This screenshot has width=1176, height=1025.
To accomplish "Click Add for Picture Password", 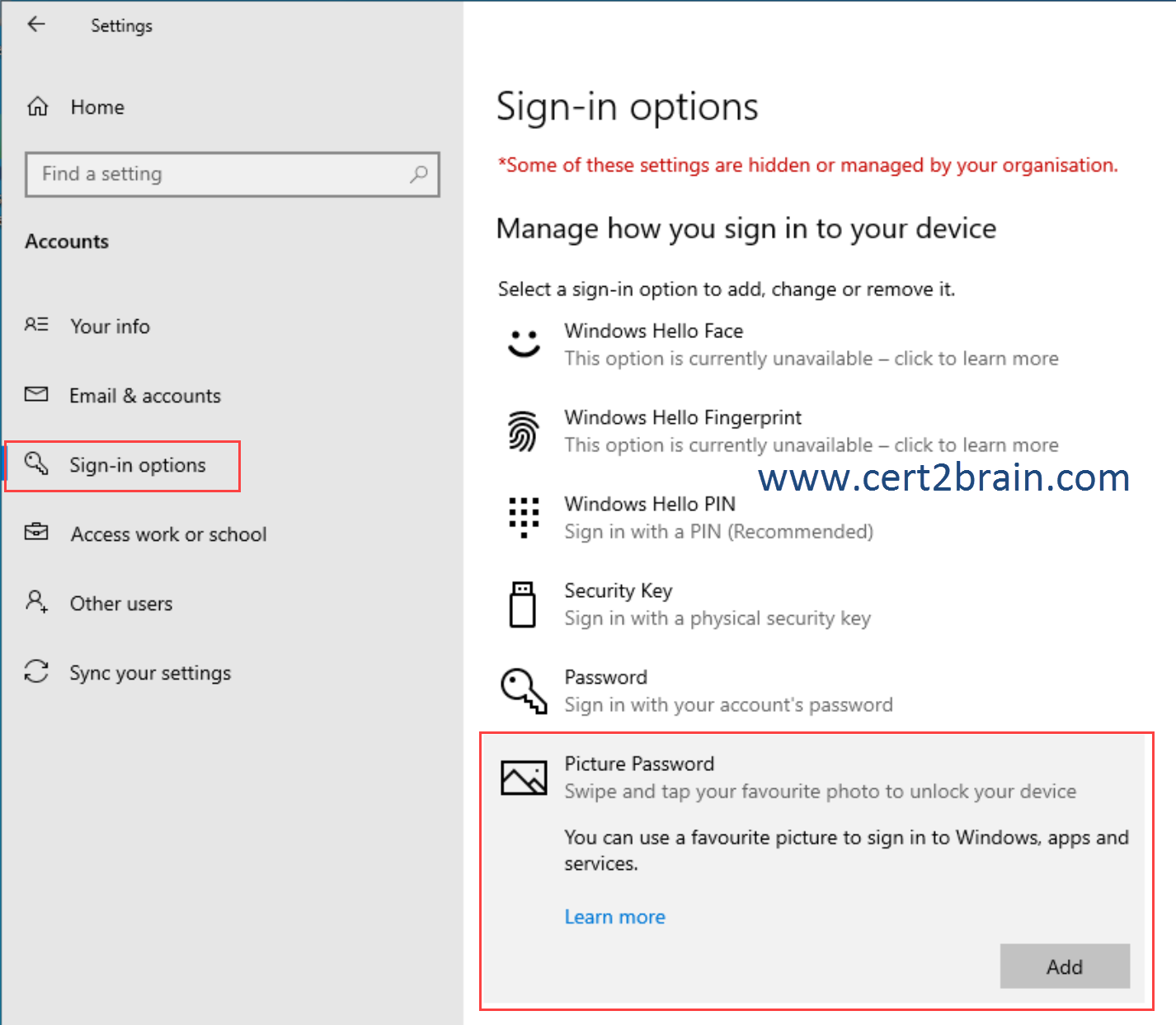I will [1065, 966].
